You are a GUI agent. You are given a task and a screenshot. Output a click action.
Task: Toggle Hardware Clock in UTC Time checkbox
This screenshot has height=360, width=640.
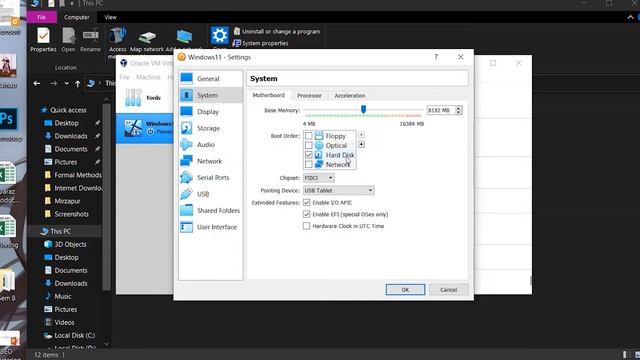(307, 226)
